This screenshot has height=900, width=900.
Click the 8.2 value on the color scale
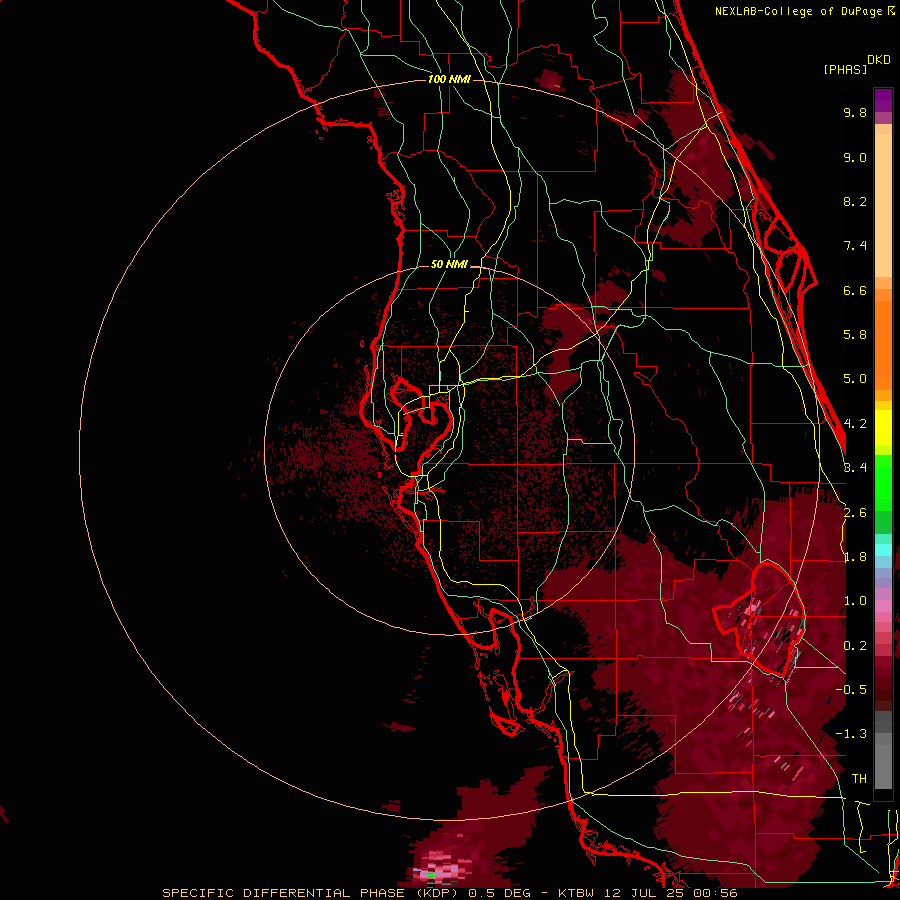[855, 202]
